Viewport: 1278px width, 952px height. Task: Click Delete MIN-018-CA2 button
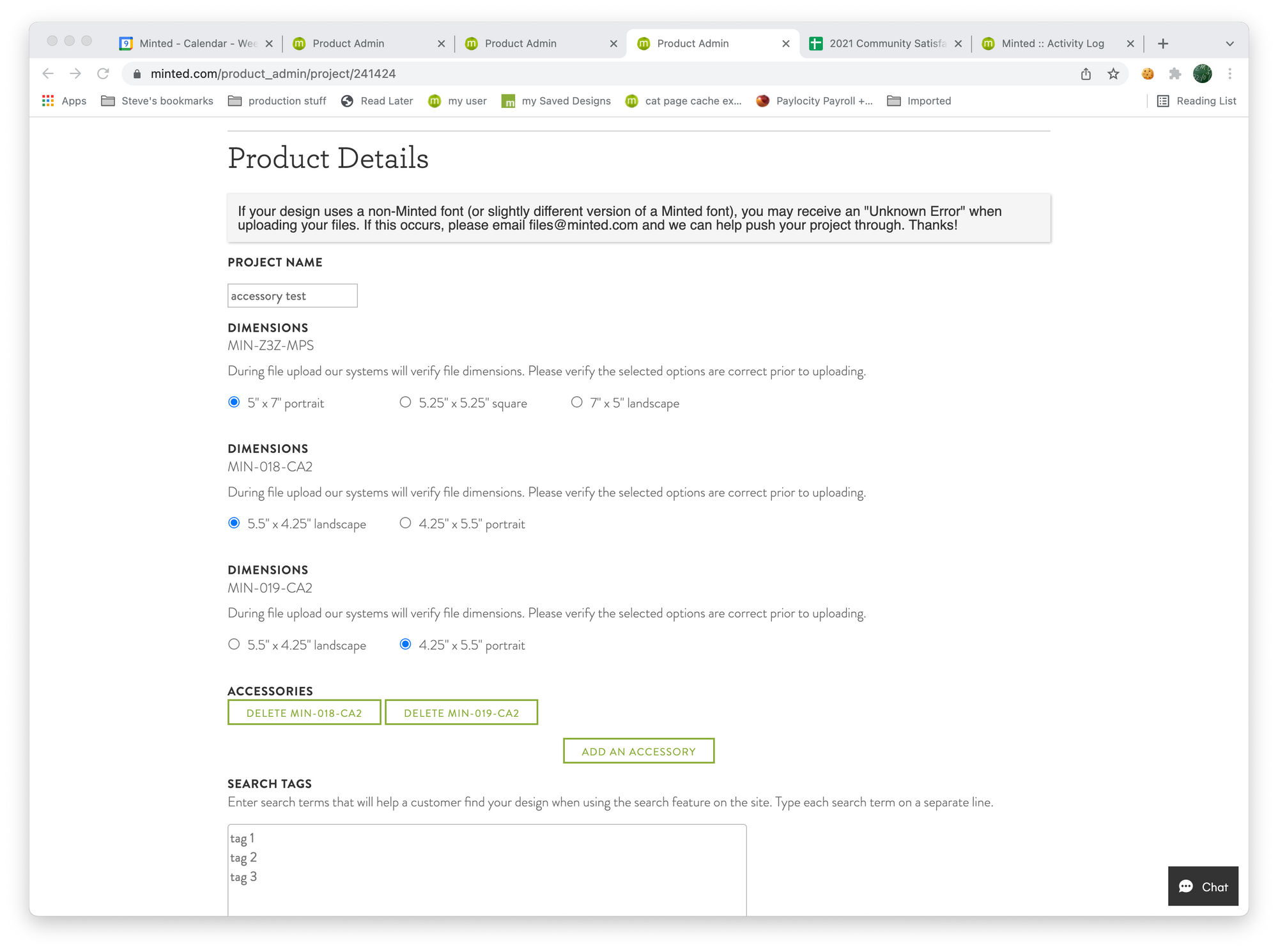click(x=304, y=713)
